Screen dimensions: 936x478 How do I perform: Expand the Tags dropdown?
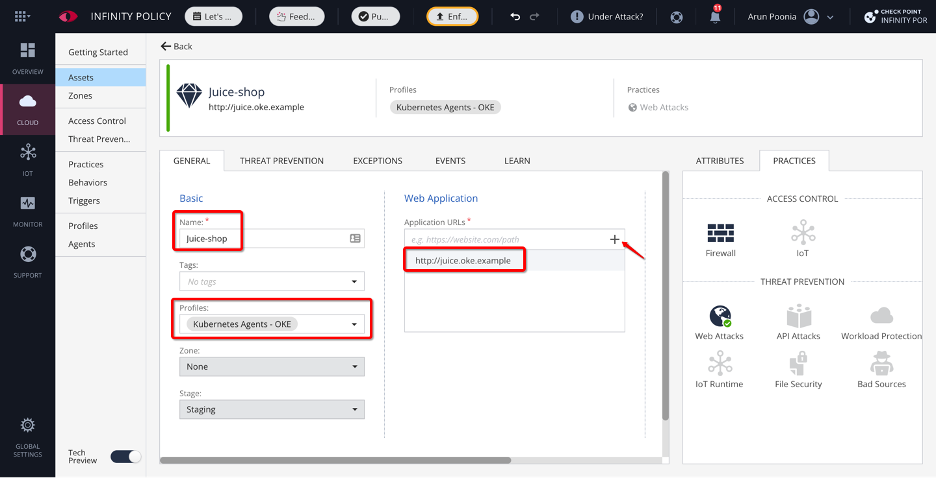pos(354,282)
